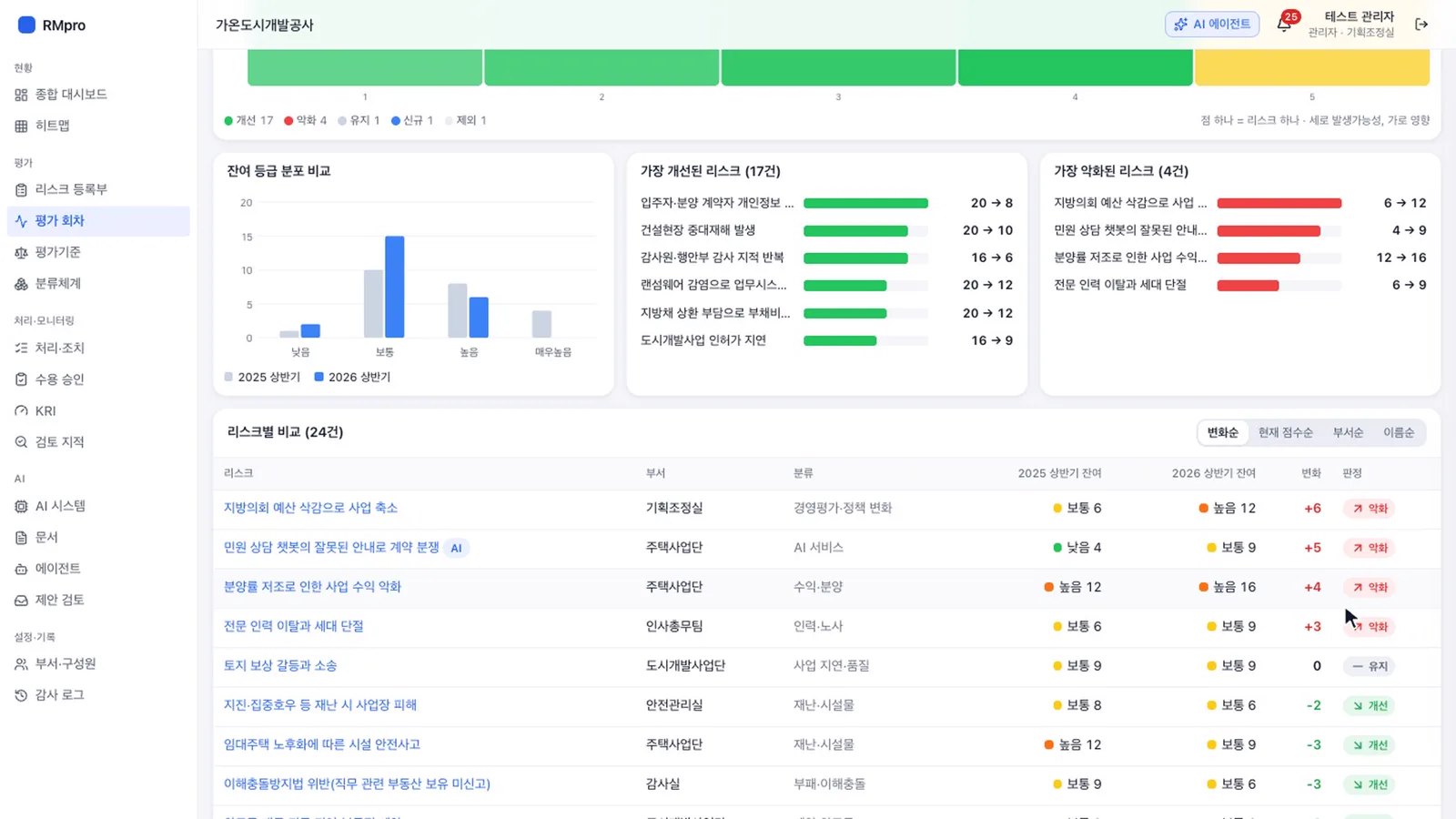Open 종합 대시보드 from sidebar
The height and width of the screenshot is (819, 1456).
[98, 95]
